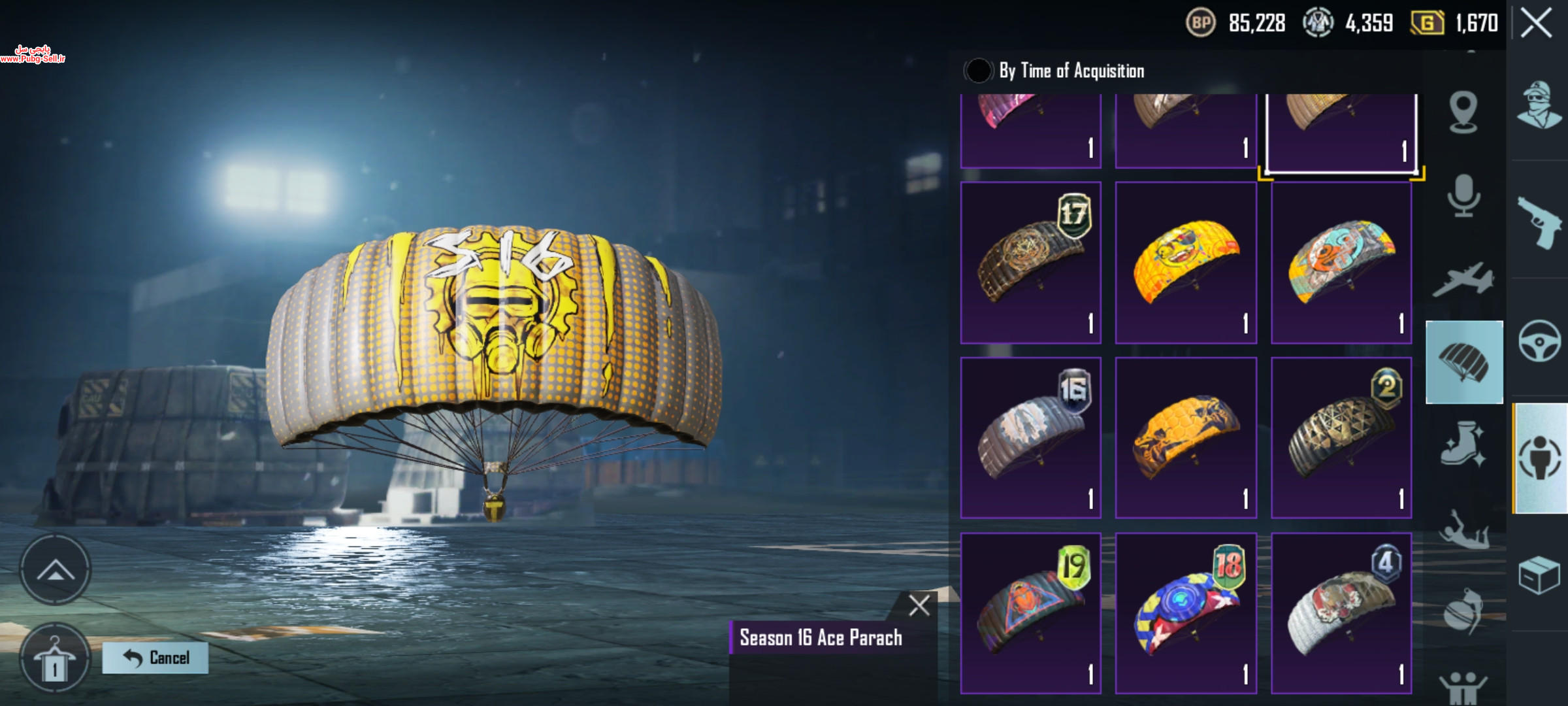Image resolution: width=1568 pixels, height=706 pixels.
Task: Open the voice pack microphone category
Action: point(1463,195)
